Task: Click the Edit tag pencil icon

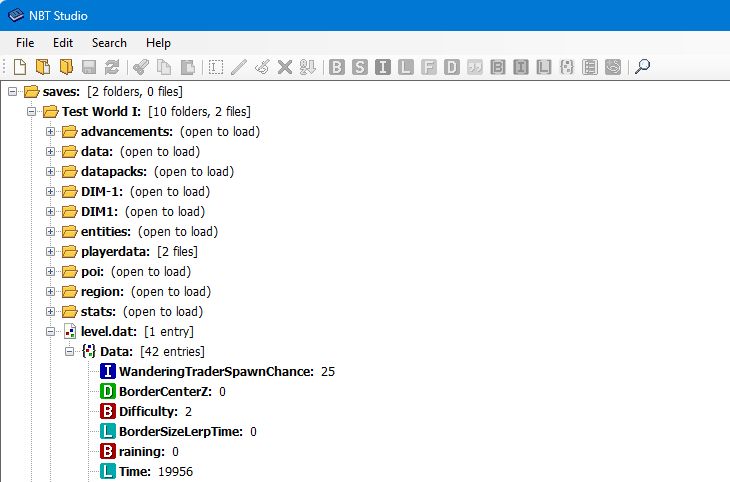Action: (x=239, y=67)
